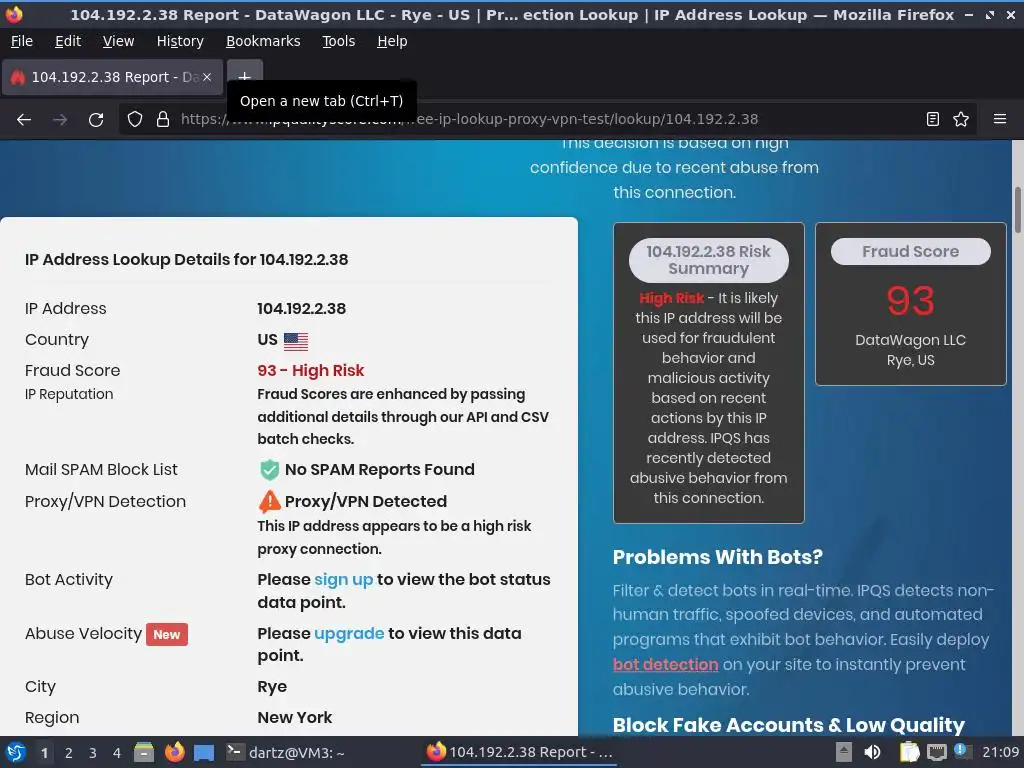Select the 104.192.2.38 Report browser tab
1024x768 pixels.
[x=112, y=77]
